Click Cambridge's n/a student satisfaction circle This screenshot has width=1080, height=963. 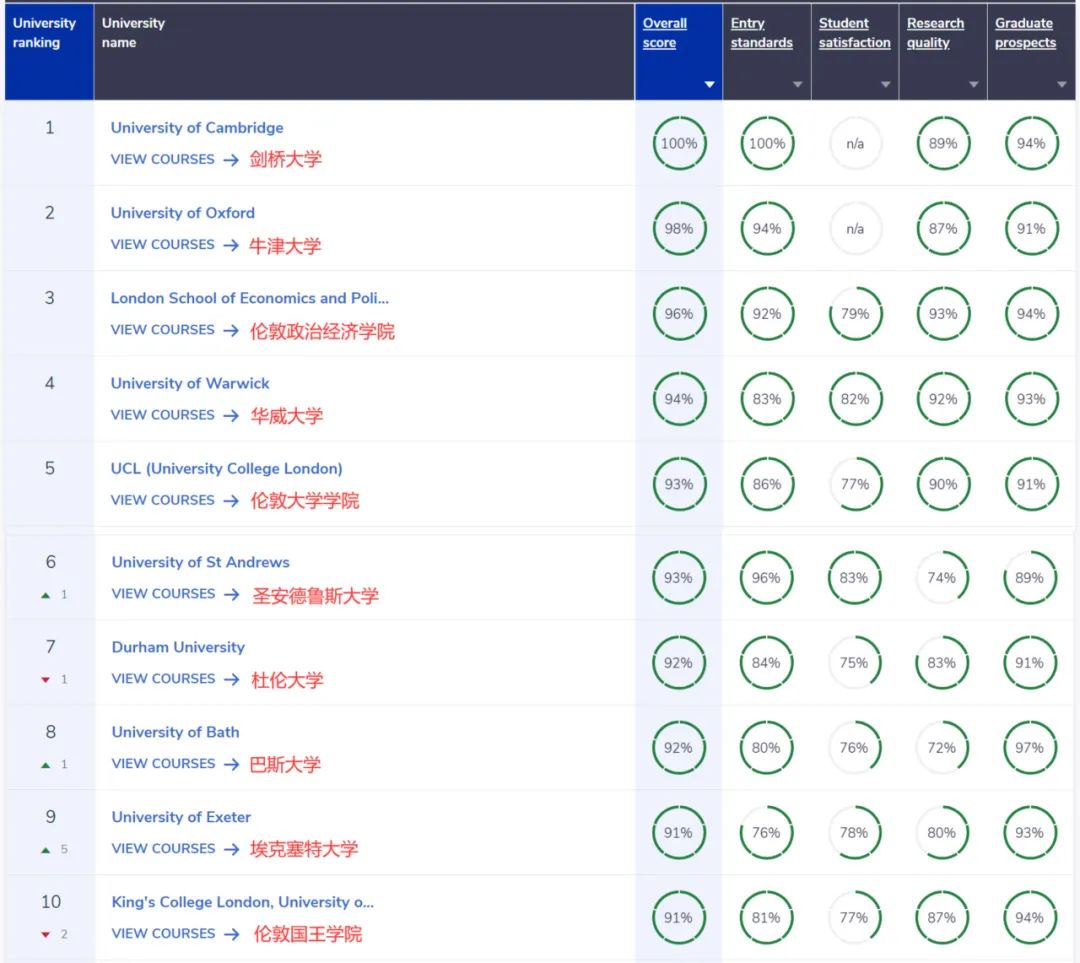coord(855,143)
